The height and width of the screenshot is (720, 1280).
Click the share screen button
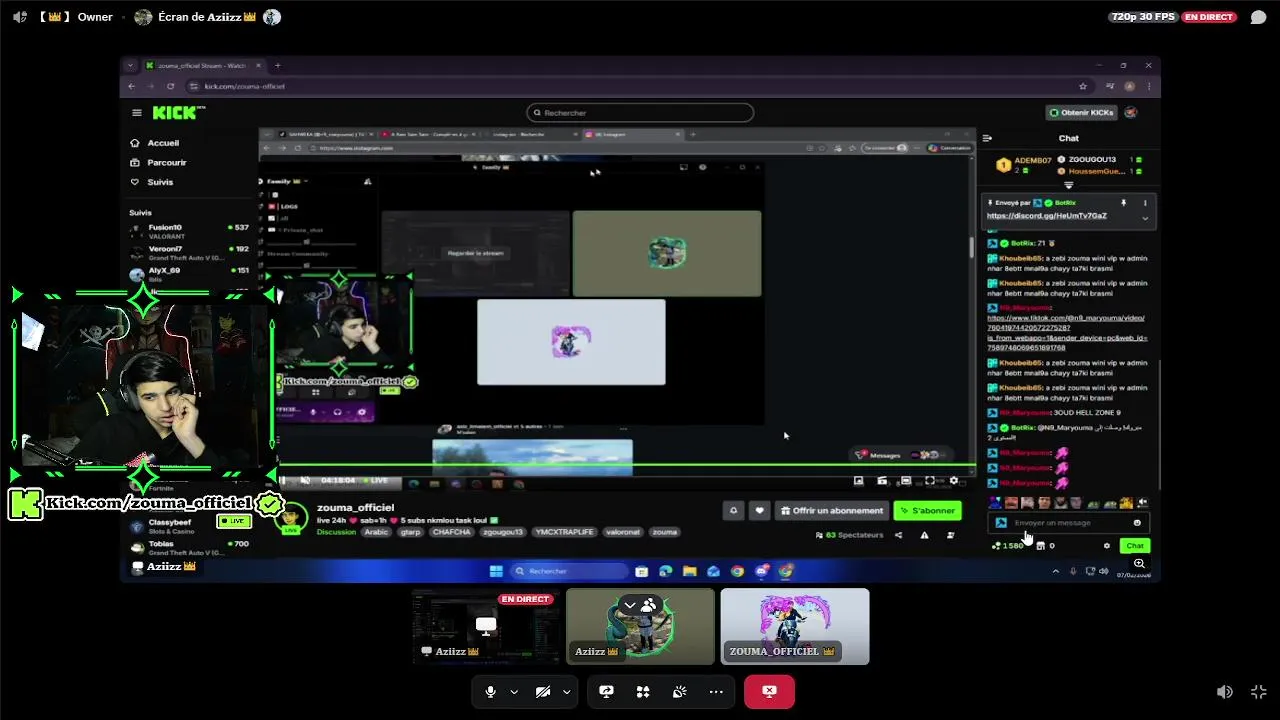pos(606,691)
